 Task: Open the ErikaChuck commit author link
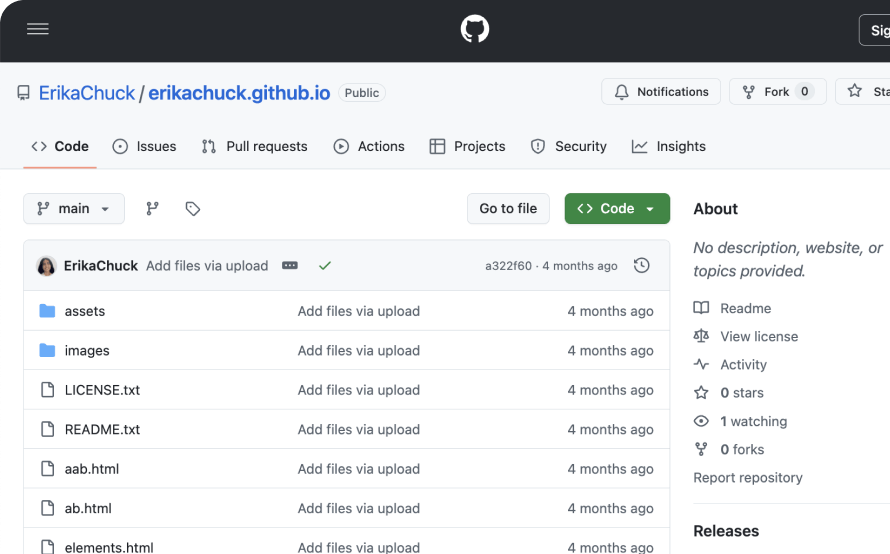(x=100, y=266)
